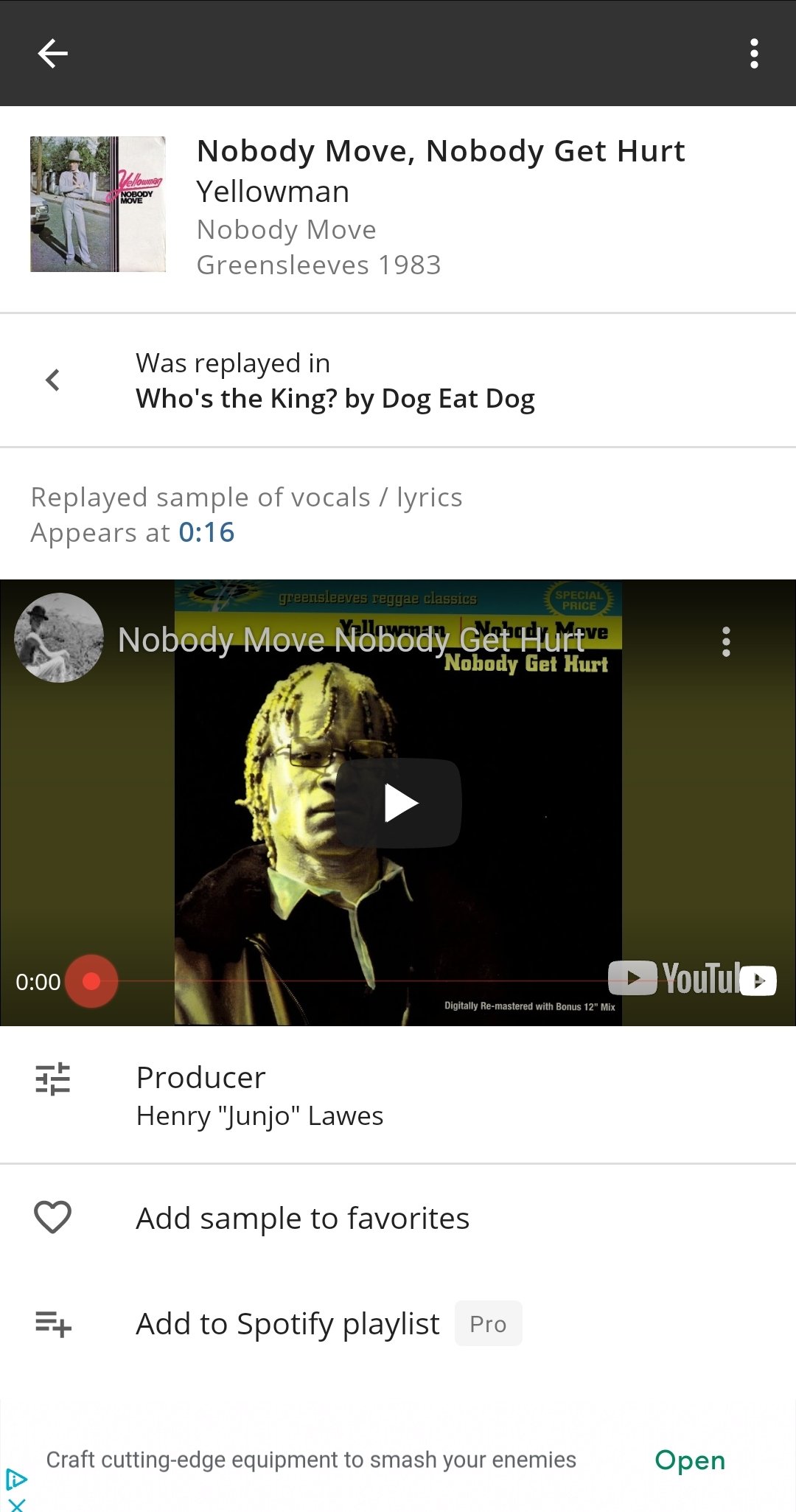Screen dimensions: 796x1512
Task: Open the video on YouTube via the logo
Action: (673, 979)
